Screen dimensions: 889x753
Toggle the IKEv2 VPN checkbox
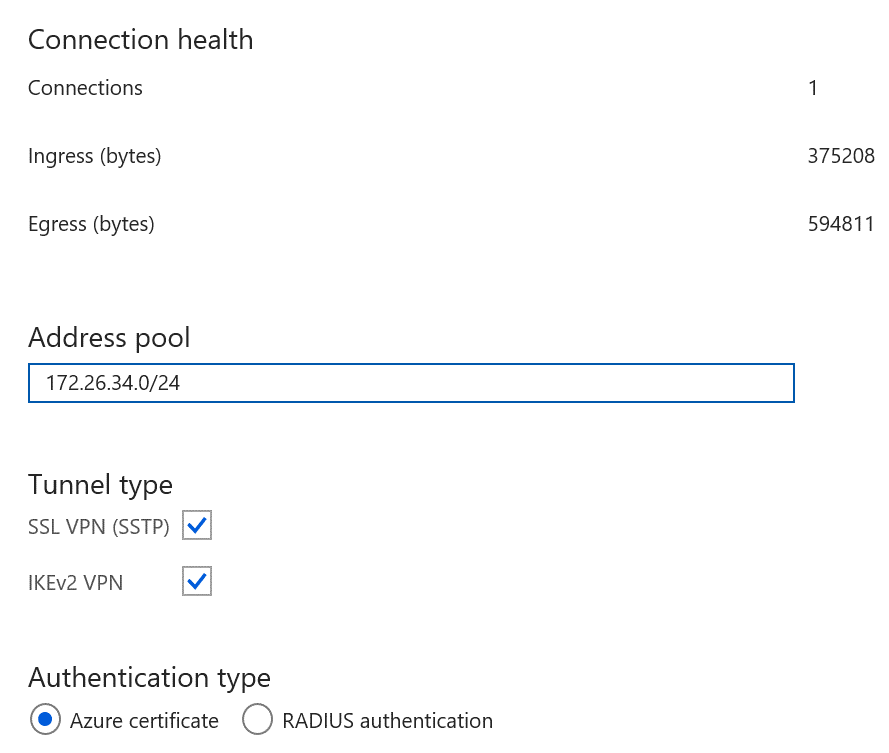point(197,581)
